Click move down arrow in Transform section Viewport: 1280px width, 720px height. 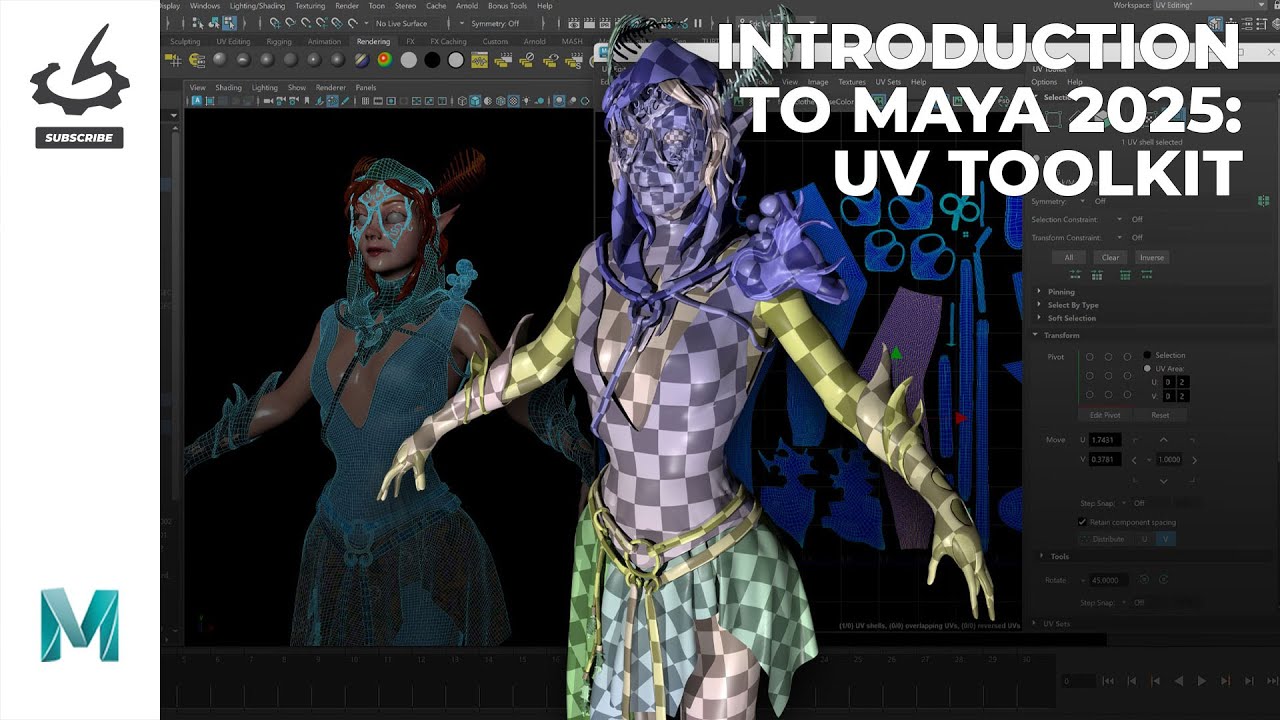pyautogui.click(x=1164, y=481)
